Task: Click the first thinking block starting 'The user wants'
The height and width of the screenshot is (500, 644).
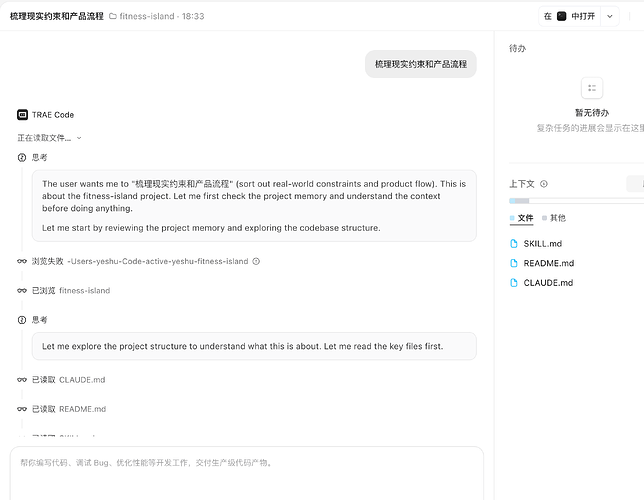Action: coord(254,206)
